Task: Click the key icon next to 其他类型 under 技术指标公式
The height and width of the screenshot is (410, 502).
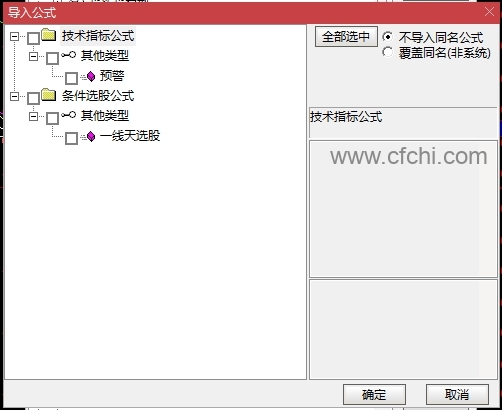Action: pos(69,55)
